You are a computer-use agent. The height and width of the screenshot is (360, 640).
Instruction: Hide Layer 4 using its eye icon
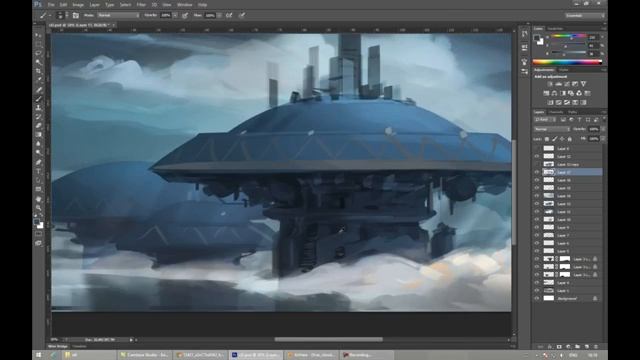pos(537,283)
